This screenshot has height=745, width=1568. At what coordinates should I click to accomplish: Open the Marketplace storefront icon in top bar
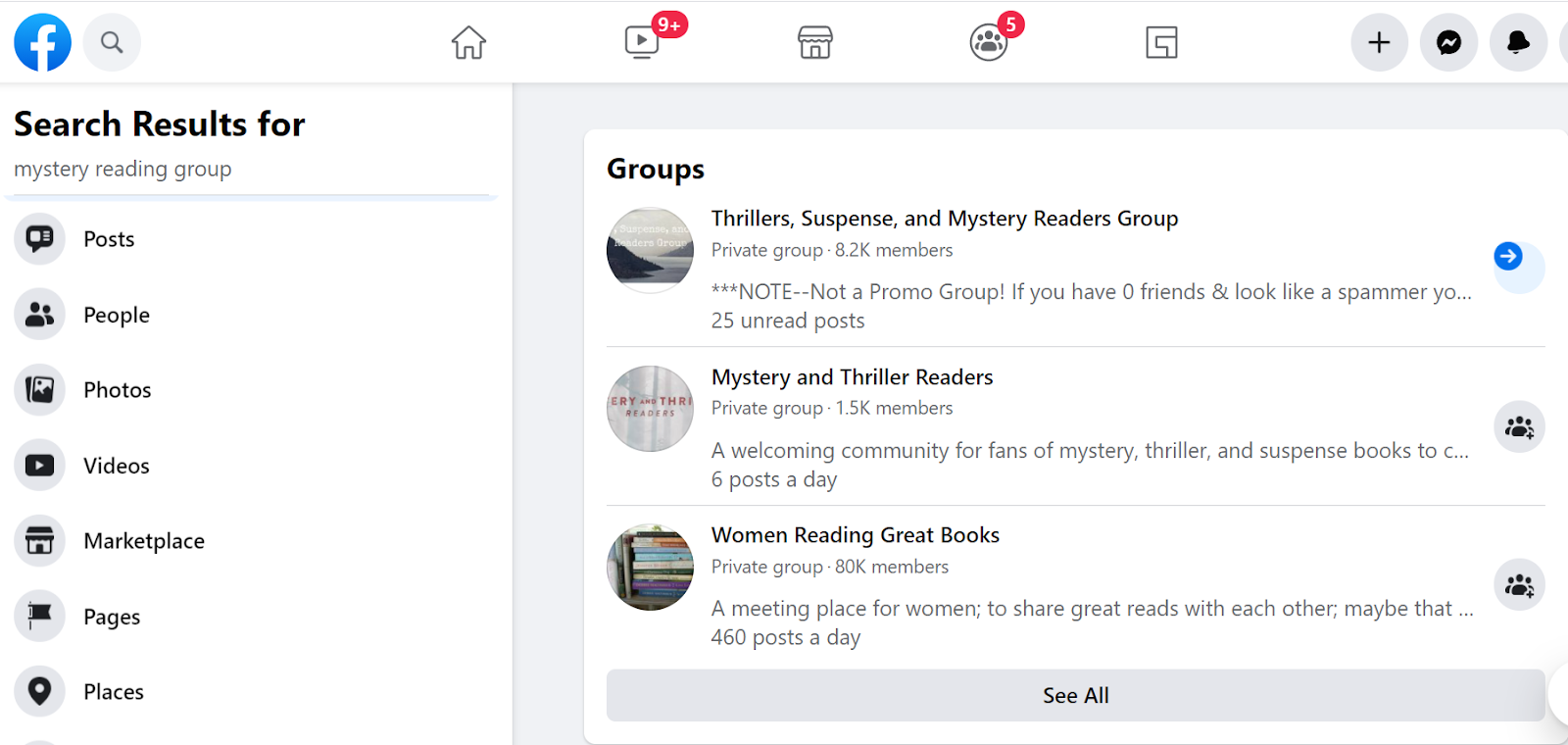coord(815,42)
